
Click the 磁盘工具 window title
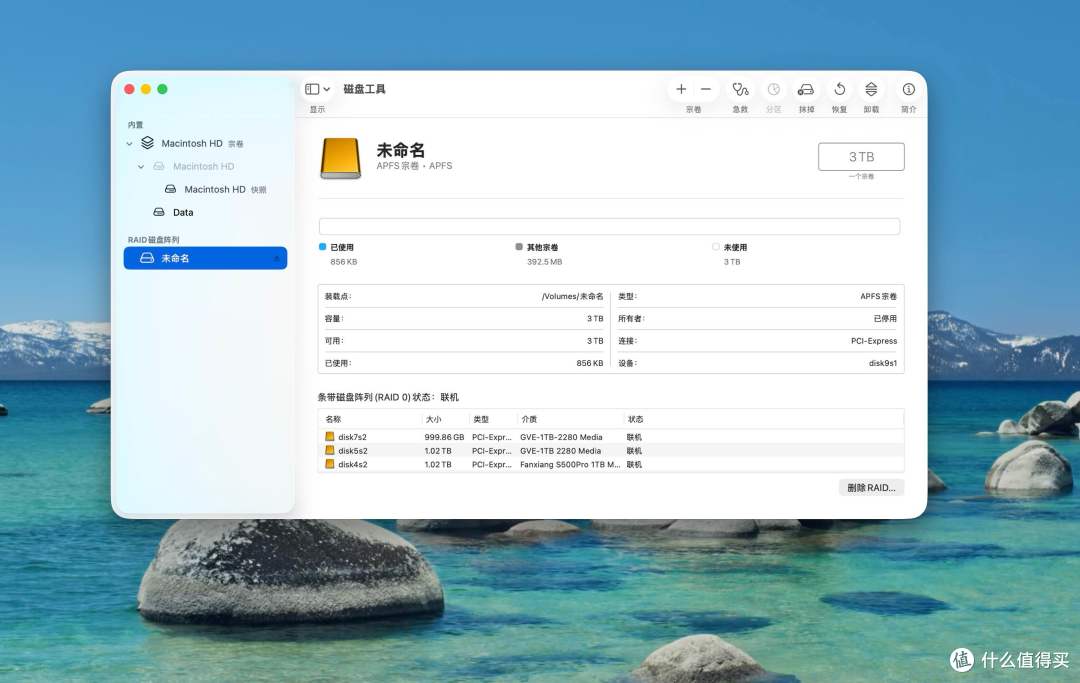click(x=364, y=89)
